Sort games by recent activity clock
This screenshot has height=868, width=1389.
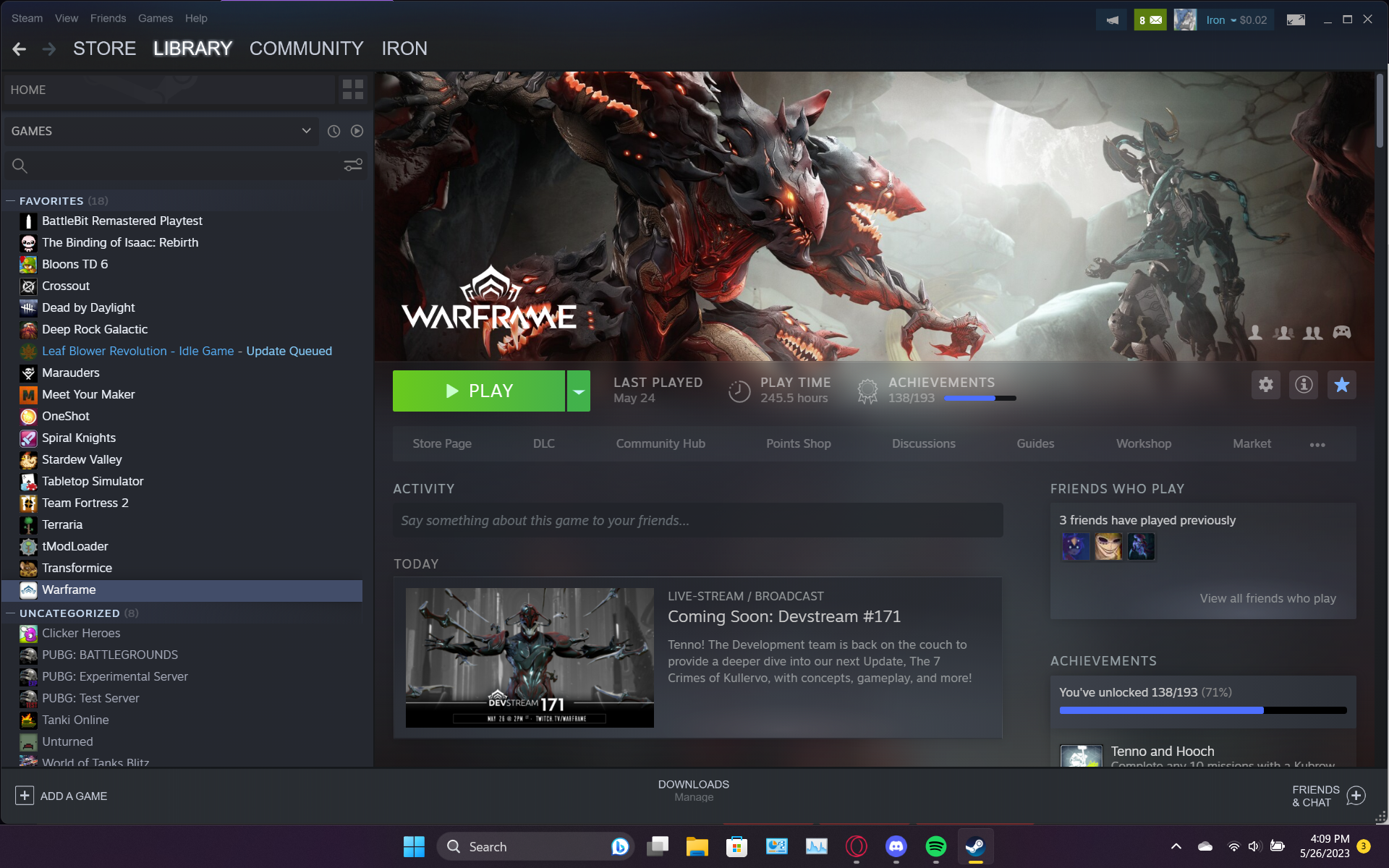334,131
